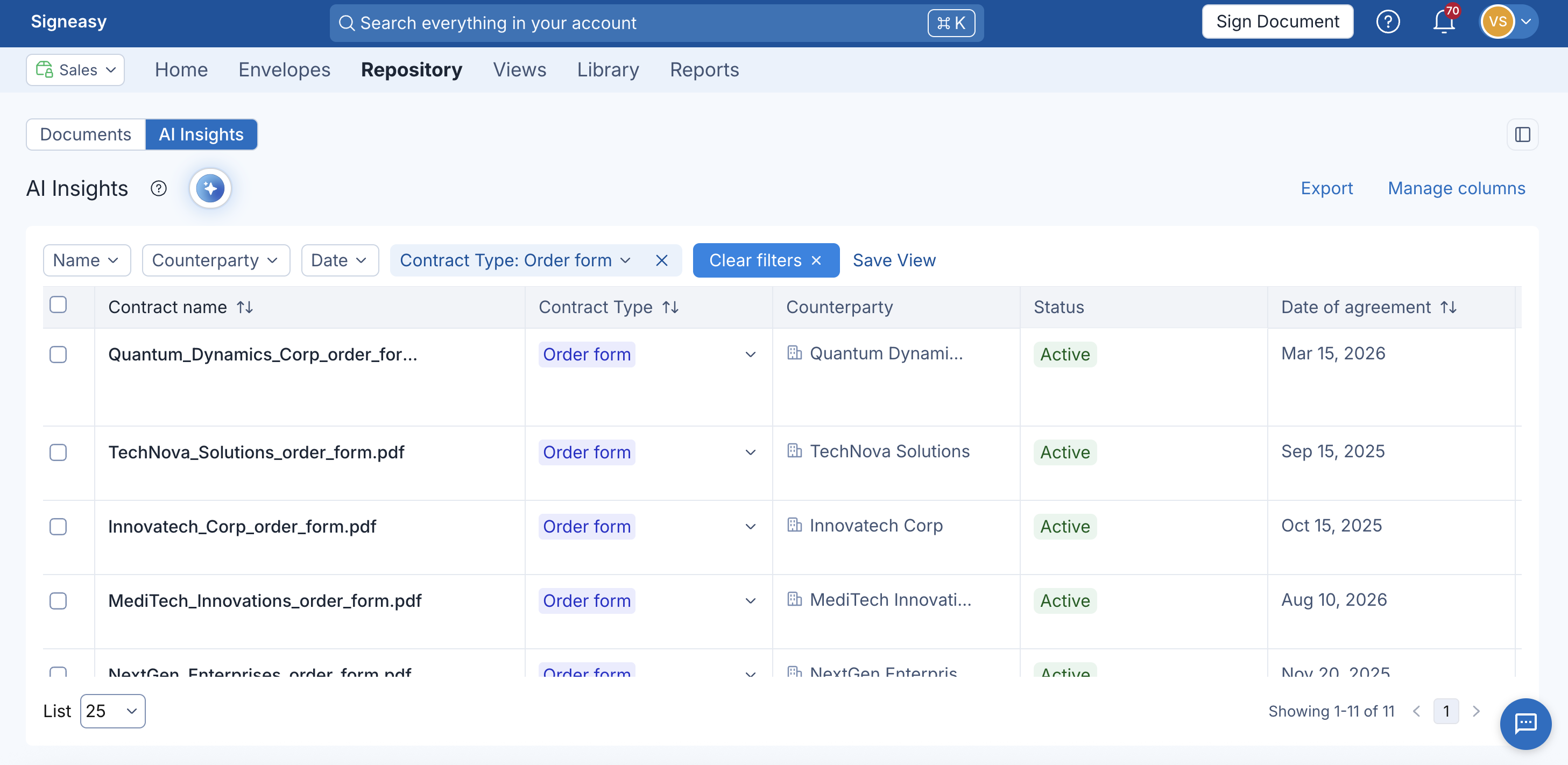1568x765 pixels.
Task: Switch to the Documents tab
Action: [86, 134]
